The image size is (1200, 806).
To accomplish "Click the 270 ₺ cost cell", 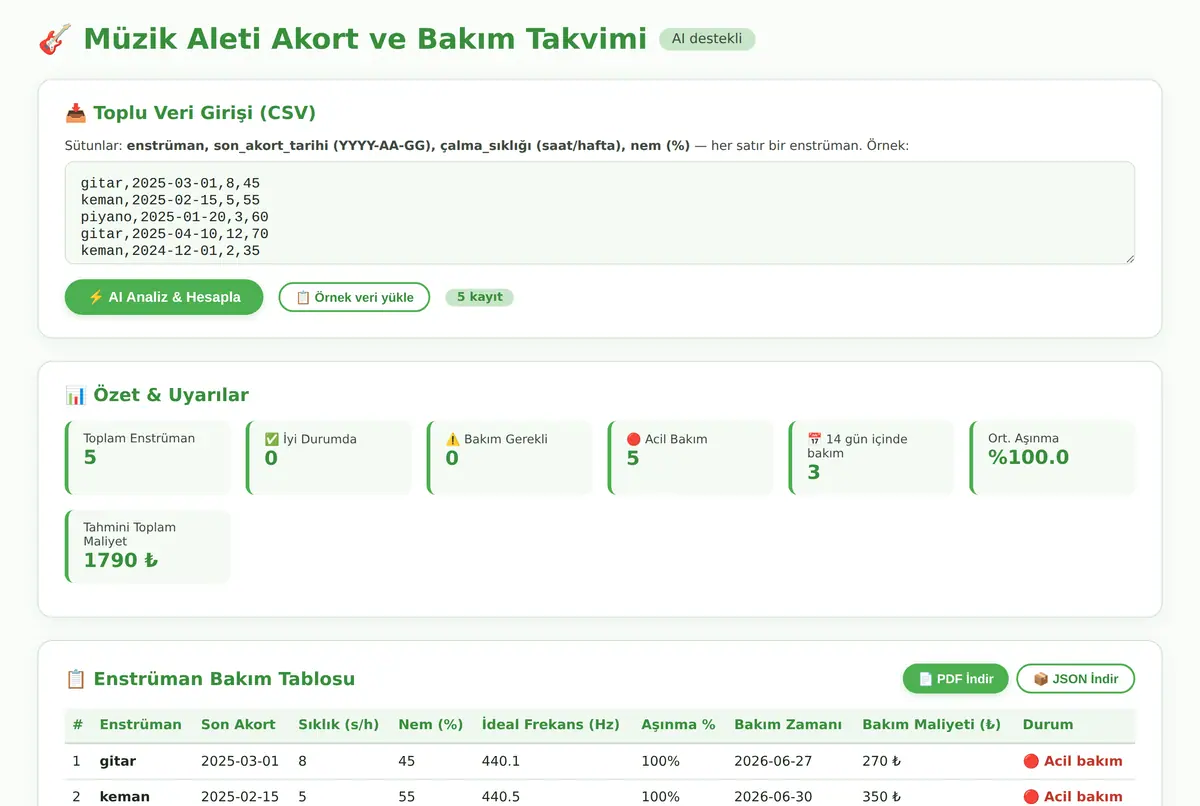I will [x=881, y=761].
